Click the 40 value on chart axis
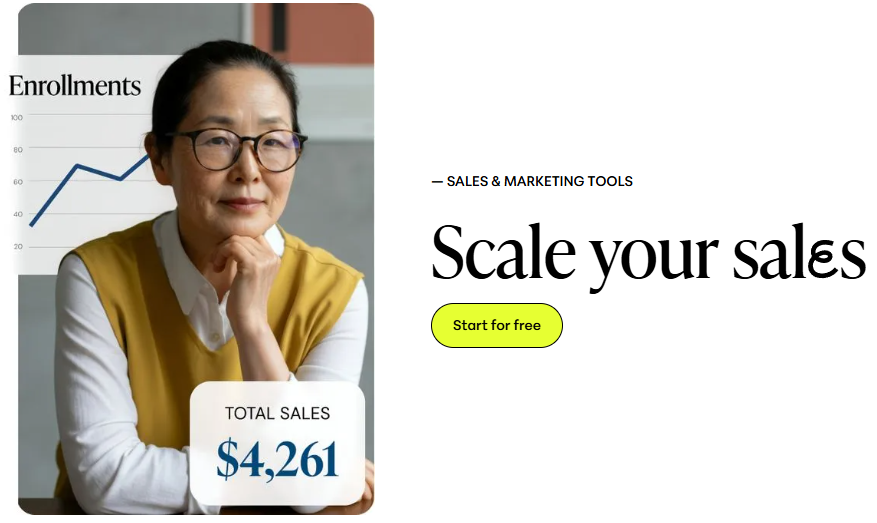877x523 pixels. coord(18,214)
